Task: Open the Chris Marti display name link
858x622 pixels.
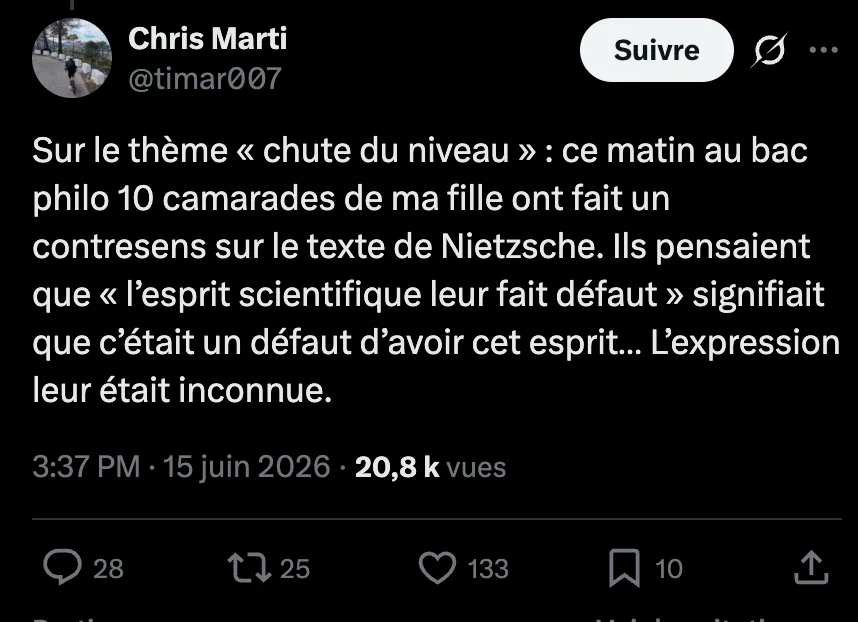Action: pyautogui.click(x=207, y=39)
